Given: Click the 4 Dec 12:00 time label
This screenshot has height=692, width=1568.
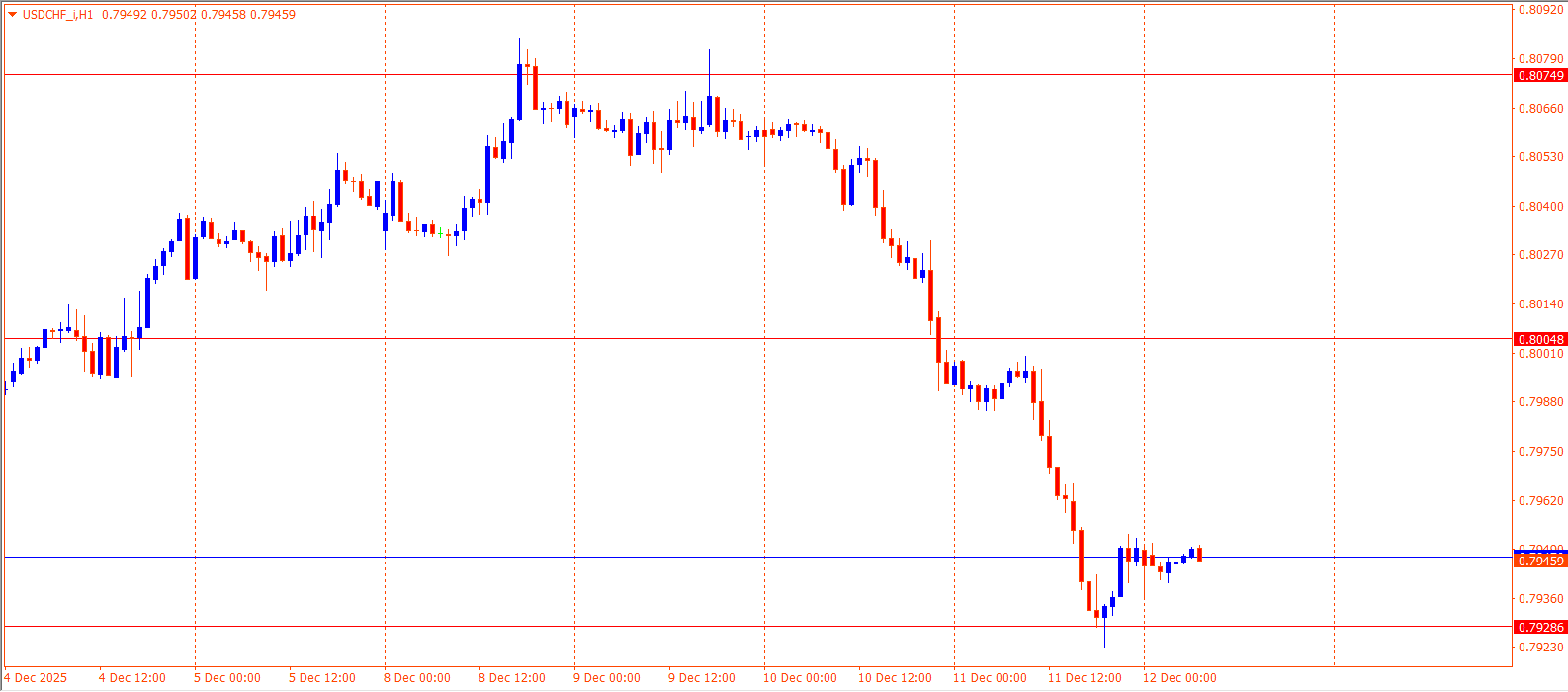Looking at the screenshot, I should tap(132, 678).
